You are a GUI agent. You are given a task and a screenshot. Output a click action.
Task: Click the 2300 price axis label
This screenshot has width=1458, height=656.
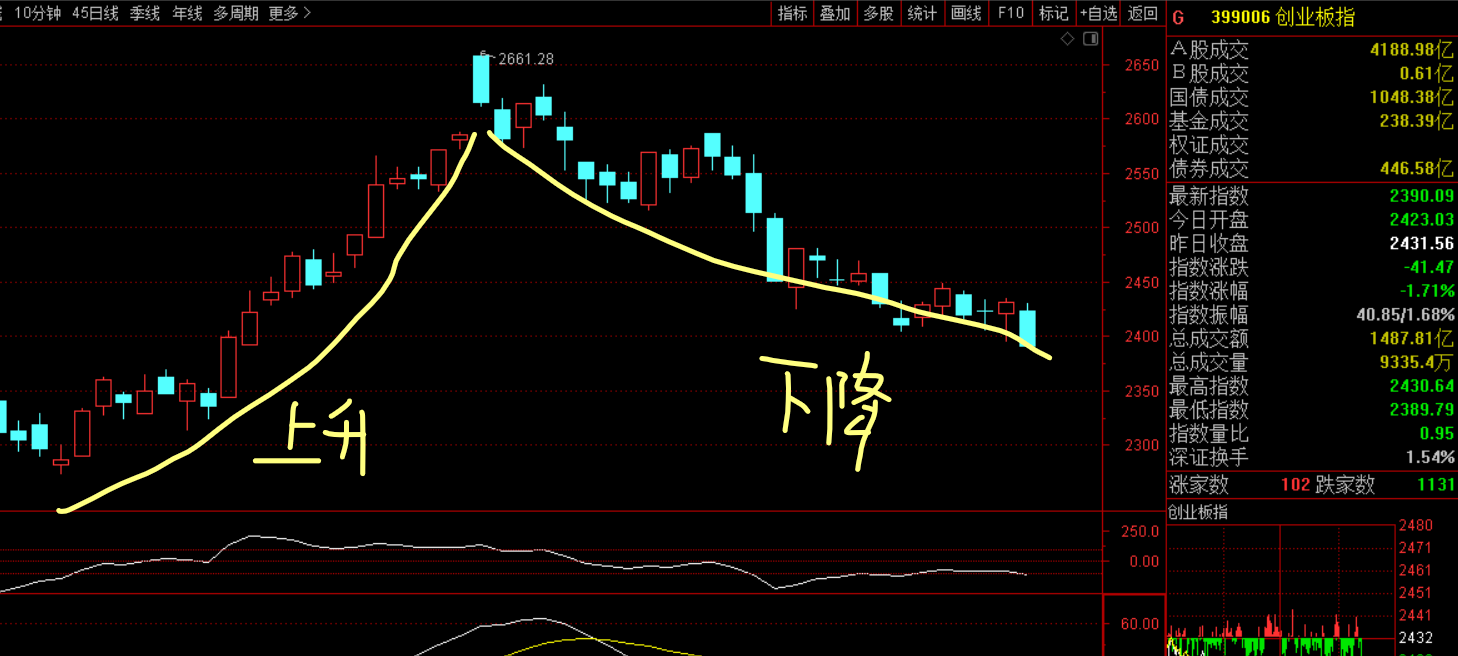coord(1140,444)
